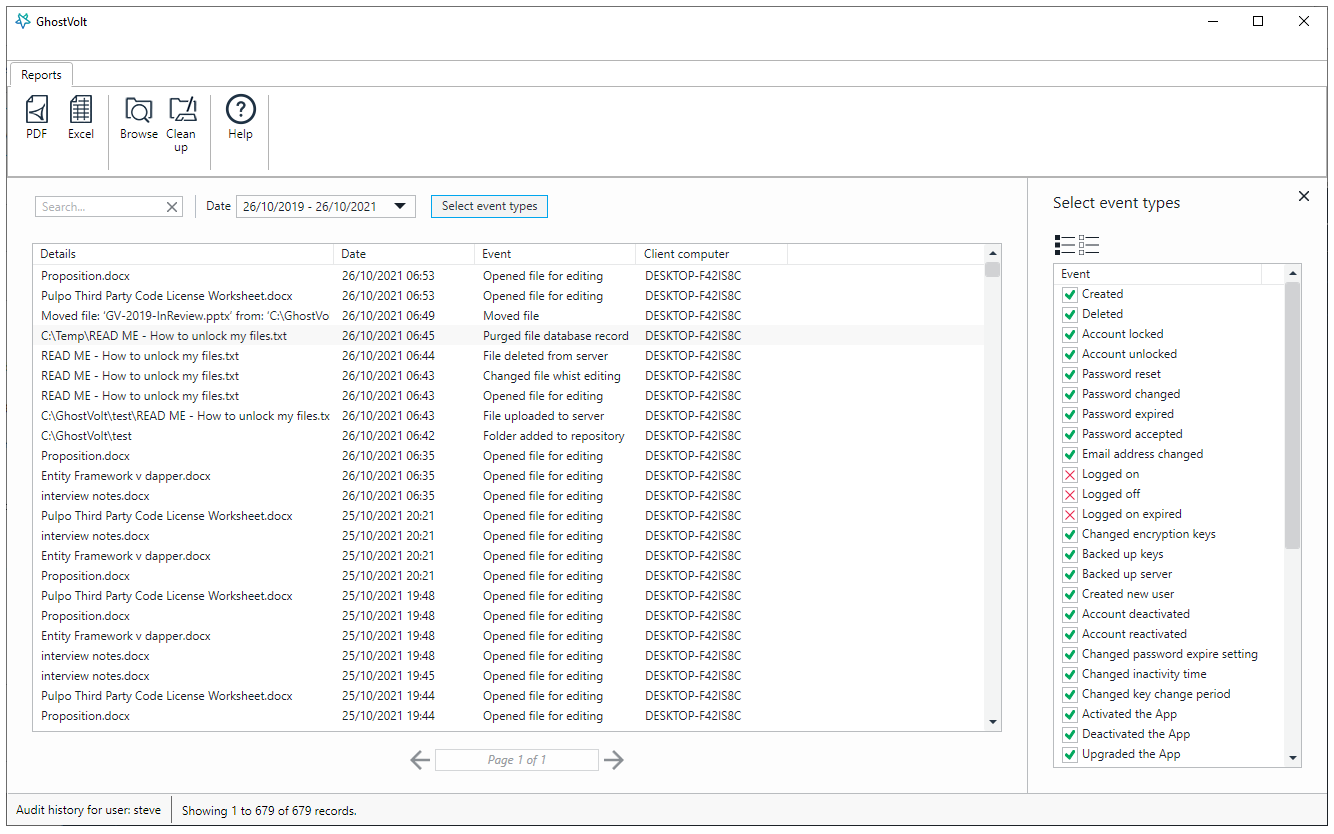Toggle Backed up keys checkbox
The image size is (1334, 834).
[1069, 554]
